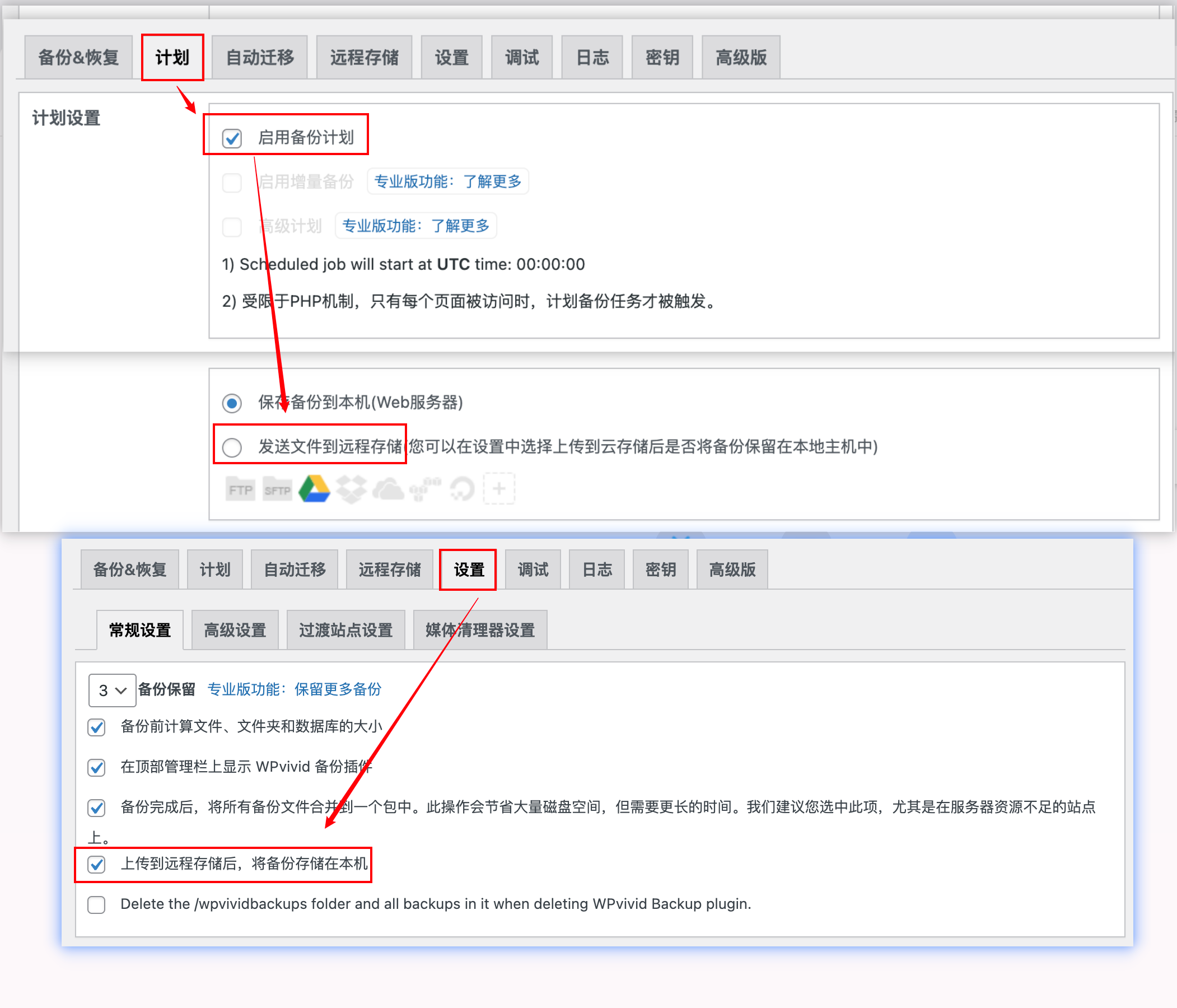Select the SFTP storage icon
The width and height of the screenshot is (1177, 1008).
(x=277, y=489)
